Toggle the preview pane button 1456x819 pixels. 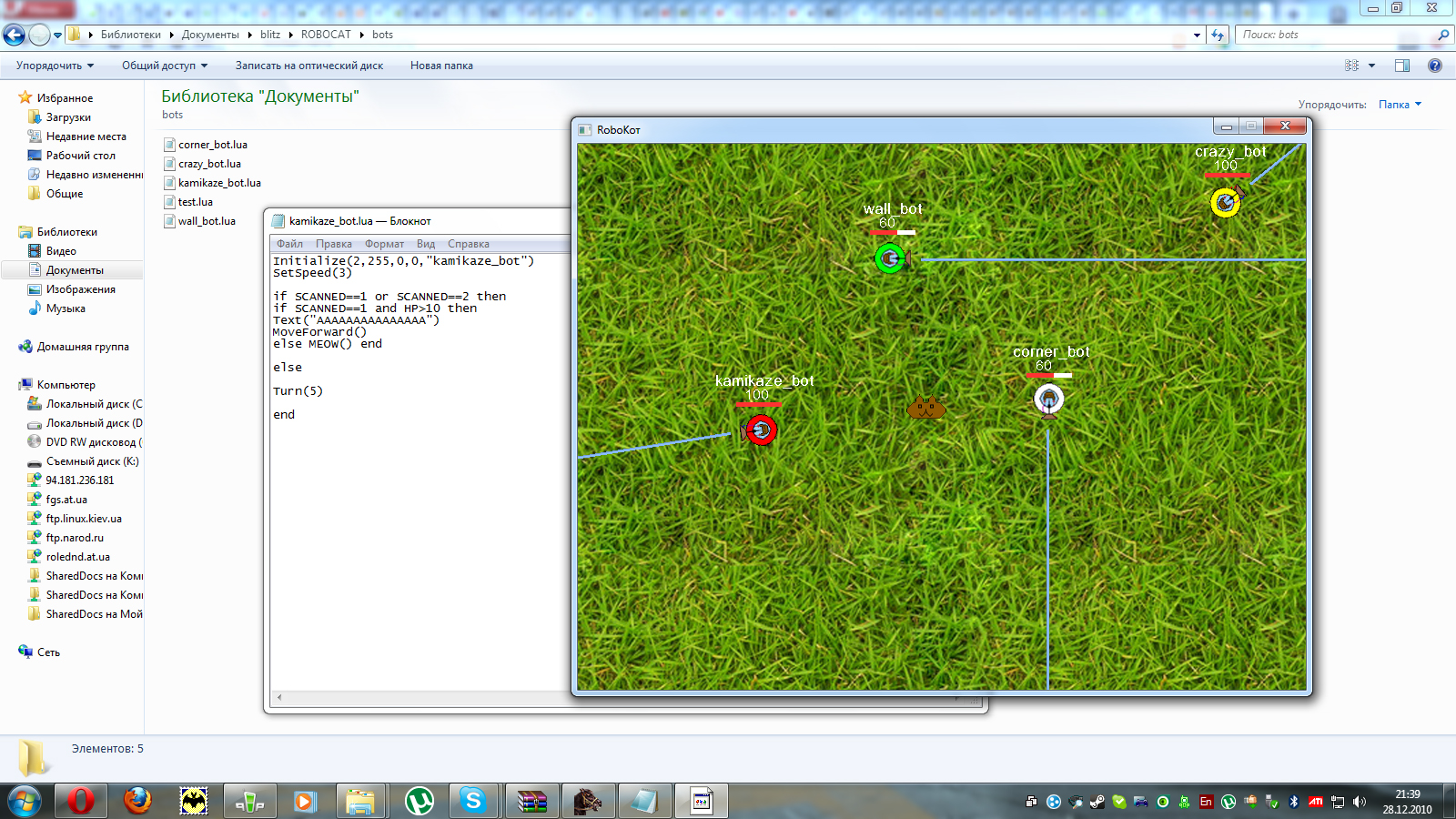click(x=1401, y=66)
